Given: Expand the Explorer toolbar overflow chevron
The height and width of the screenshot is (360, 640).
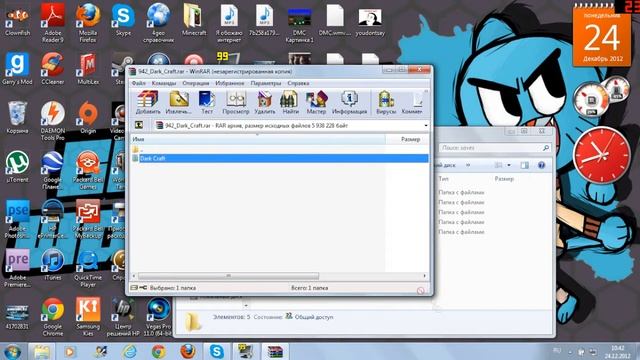Looking at the screenshot, I should (x=468, y=165).
